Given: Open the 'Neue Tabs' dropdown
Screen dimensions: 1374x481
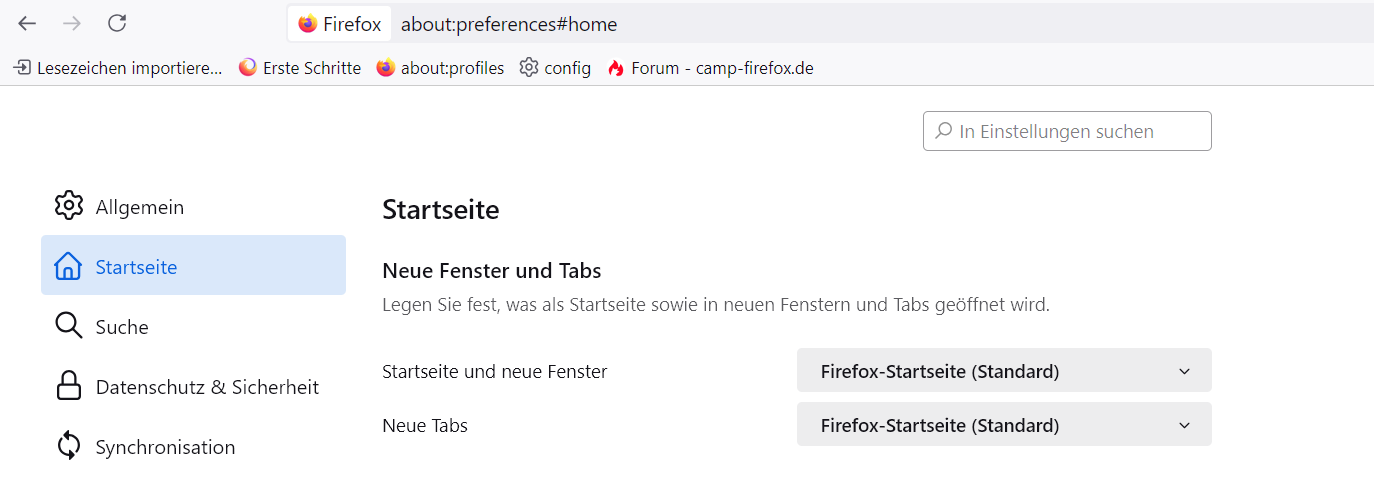Looking at the screenshot, I should point(1003,425).
